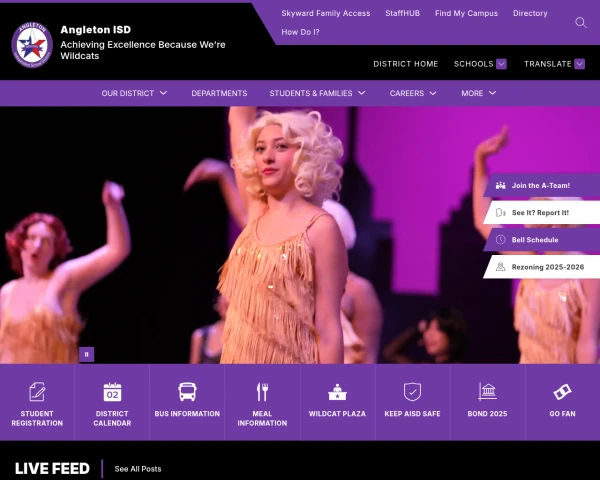This screenshot has height=480, width=600.
Task: Open the More menu label
Action: tap(472, 93)
